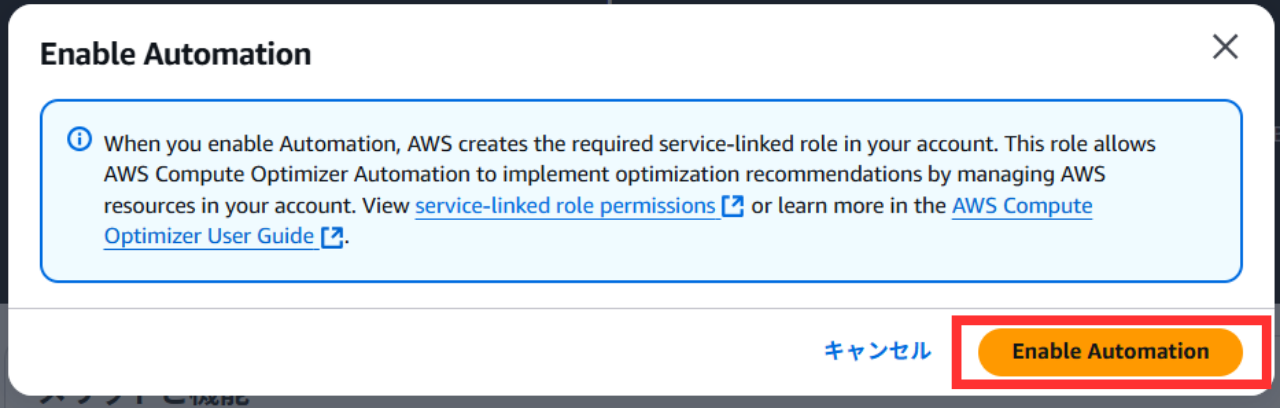Click the blue info circle icon

(79, 140)
